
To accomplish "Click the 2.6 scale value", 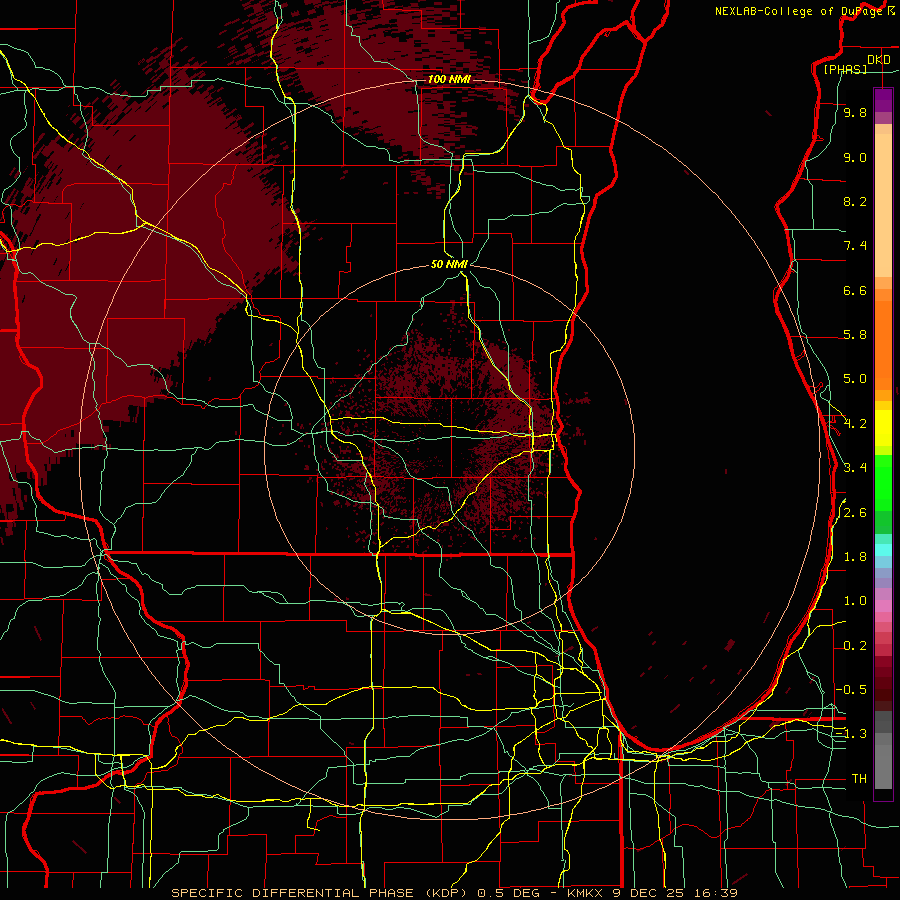I will pos(855,513).
